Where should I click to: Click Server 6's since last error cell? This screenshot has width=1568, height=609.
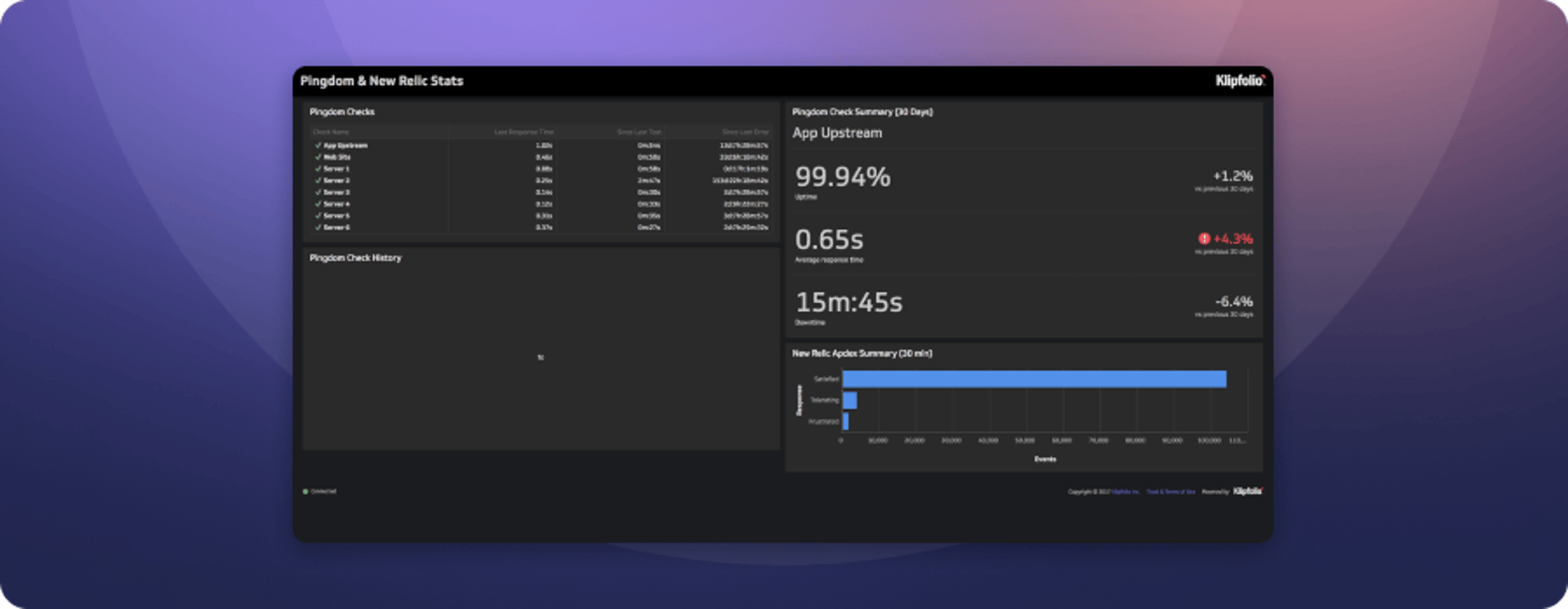pos(746,228)
